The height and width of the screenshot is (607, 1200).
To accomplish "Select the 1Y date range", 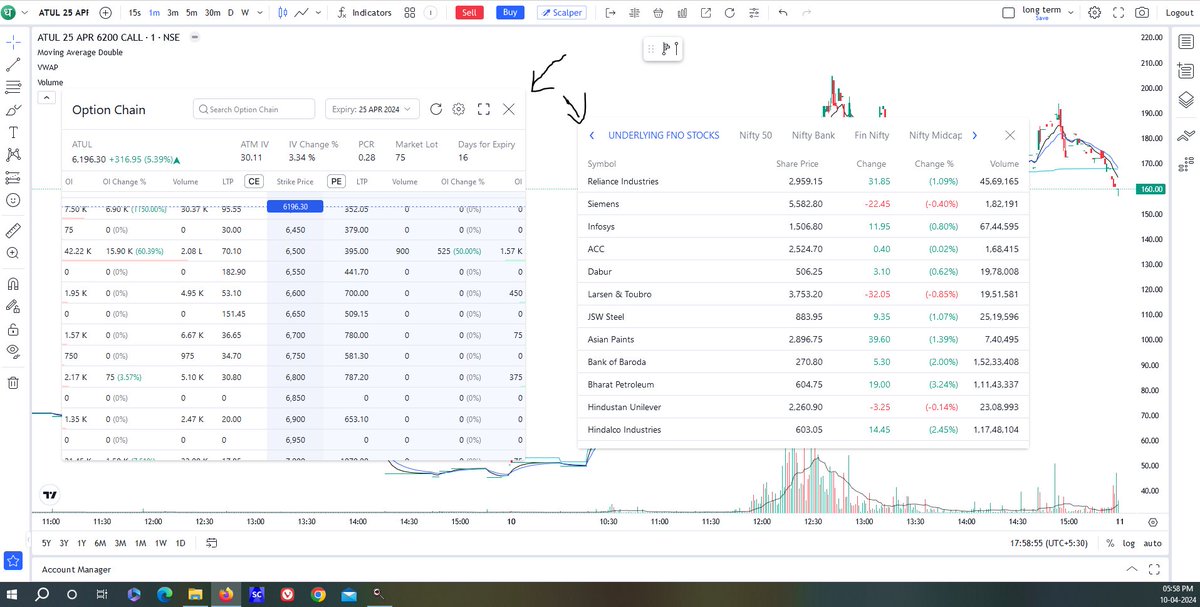I will [x=82, y=543].
